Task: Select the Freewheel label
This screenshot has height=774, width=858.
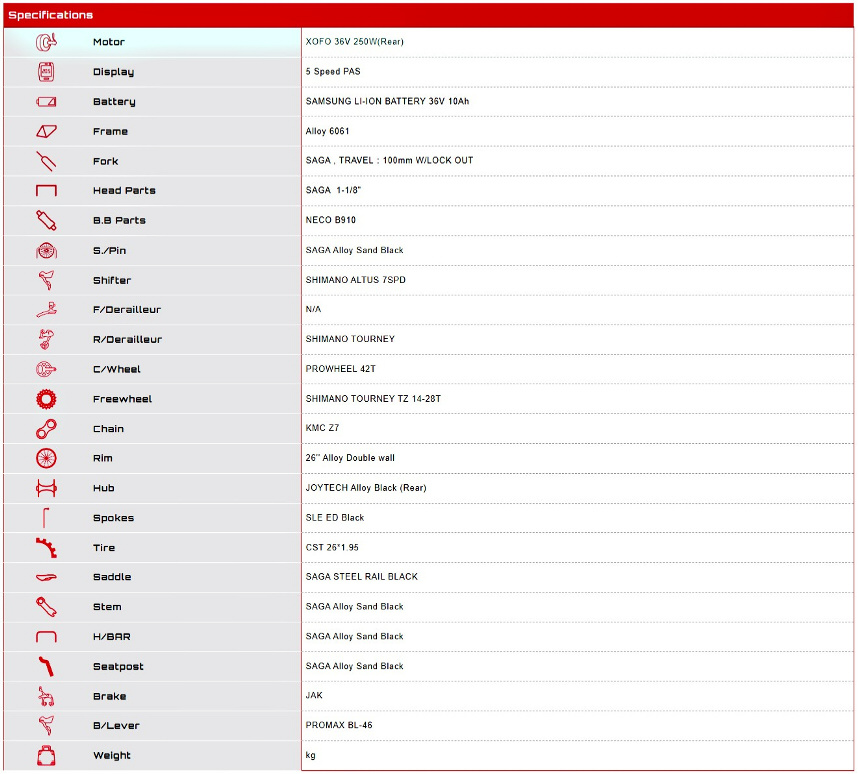Action: point(123,399)
